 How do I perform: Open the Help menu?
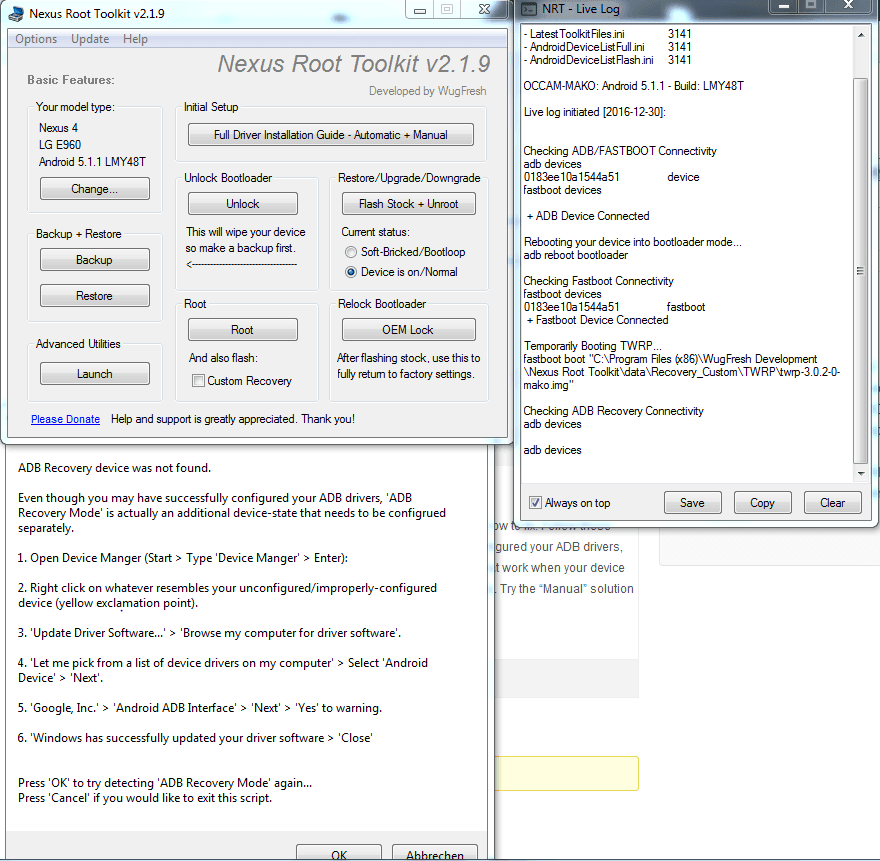coord(135,39)
